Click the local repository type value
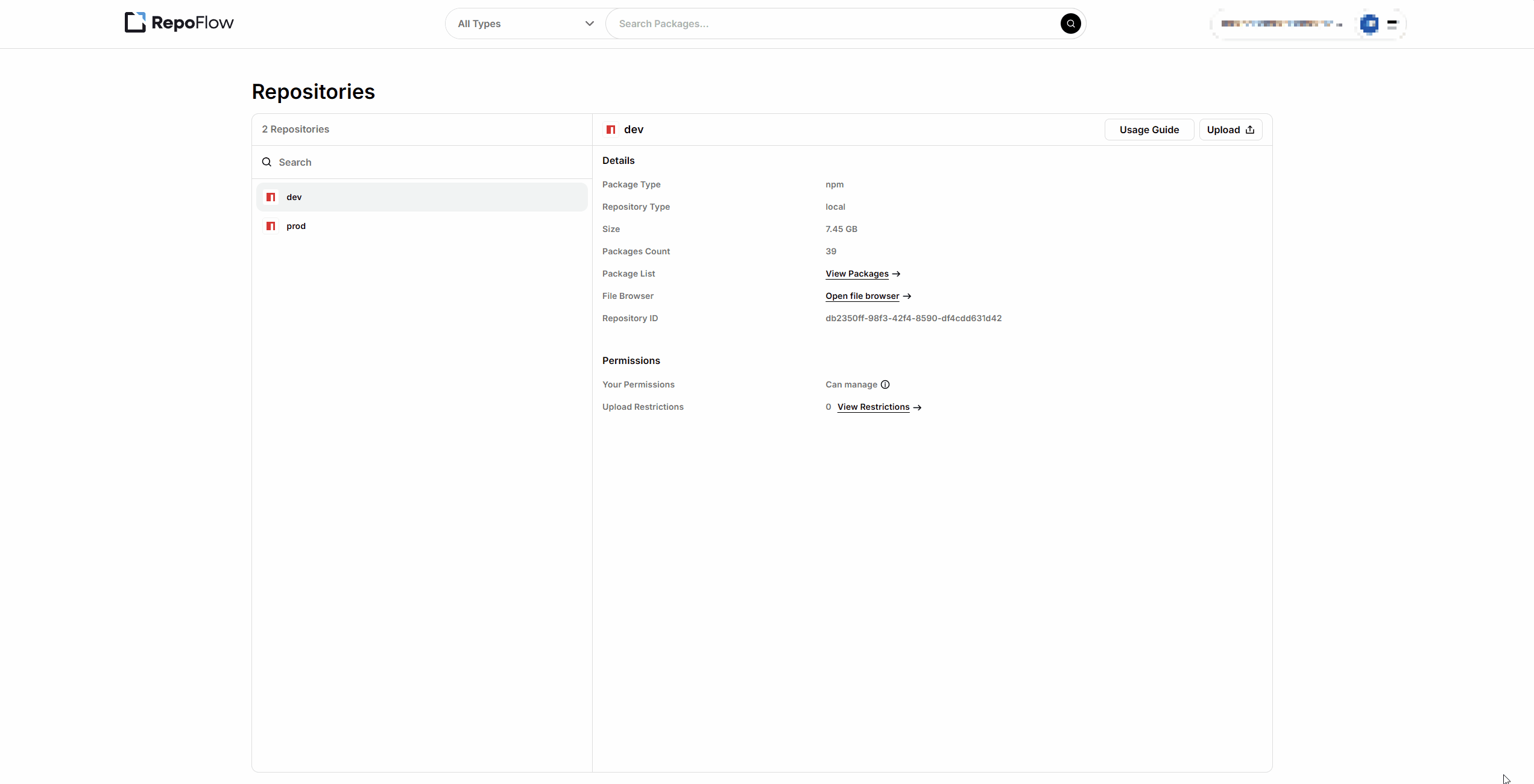Image resolution: width=1534 pixels, height=784 pixels. coord(835,207)
